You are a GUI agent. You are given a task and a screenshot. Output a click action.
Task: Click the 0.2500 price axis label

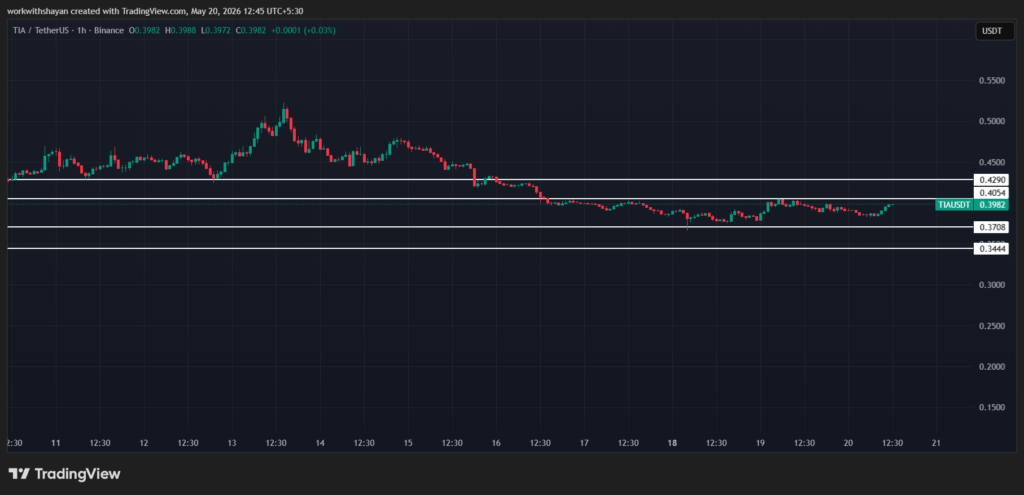point(991,326)
